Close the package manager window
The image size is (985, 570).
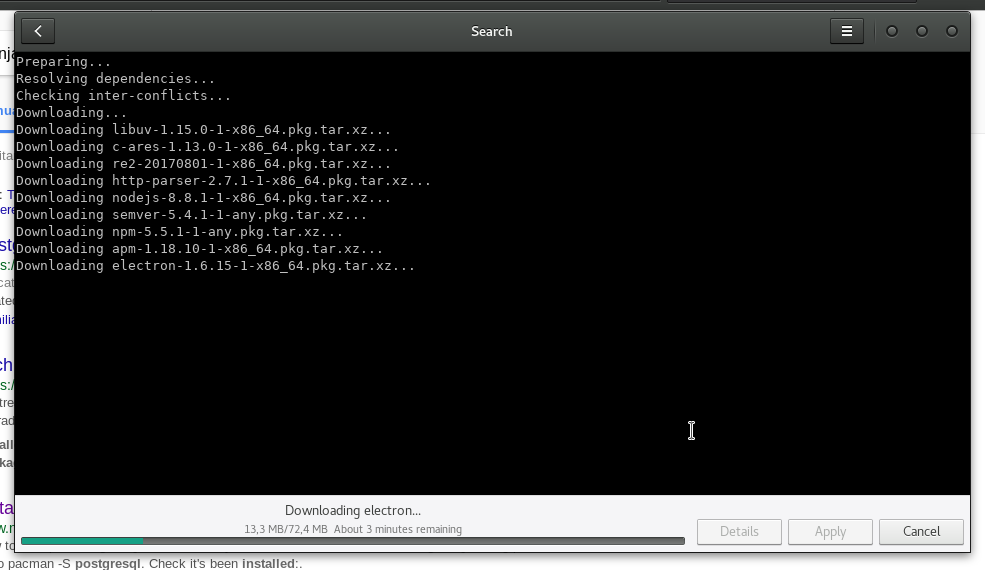click(x=952, y=31)
